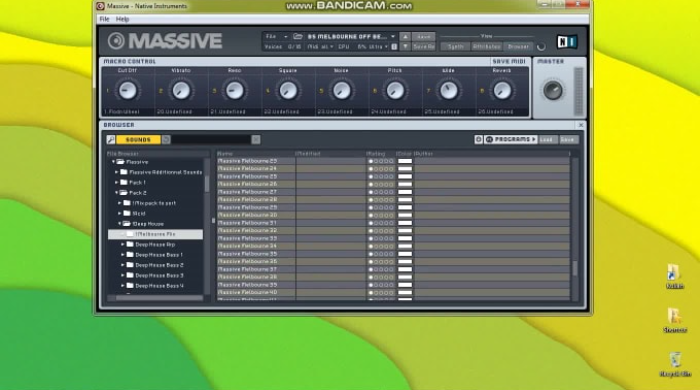Open the Recycle Bin on desktop
Image resolution: width=700 pixels, height=390 pixels.
tap(675, 365)
